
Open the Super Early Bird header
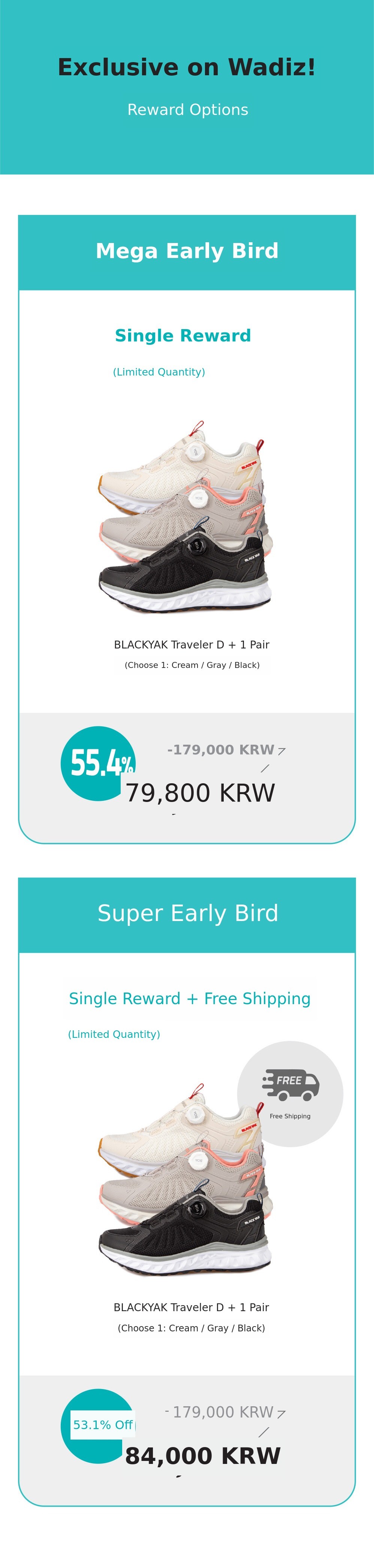coord(187,913)
